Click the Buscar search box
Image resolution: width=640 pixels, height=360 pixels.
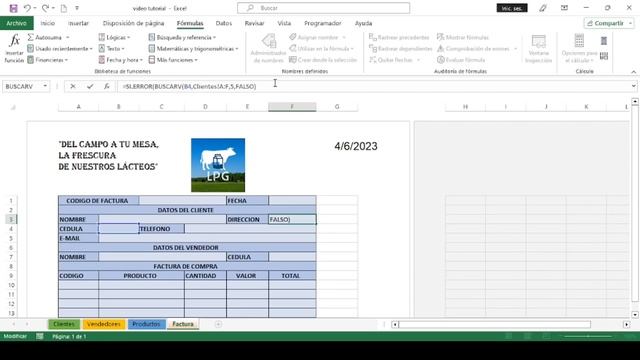(x=324, y=8)
